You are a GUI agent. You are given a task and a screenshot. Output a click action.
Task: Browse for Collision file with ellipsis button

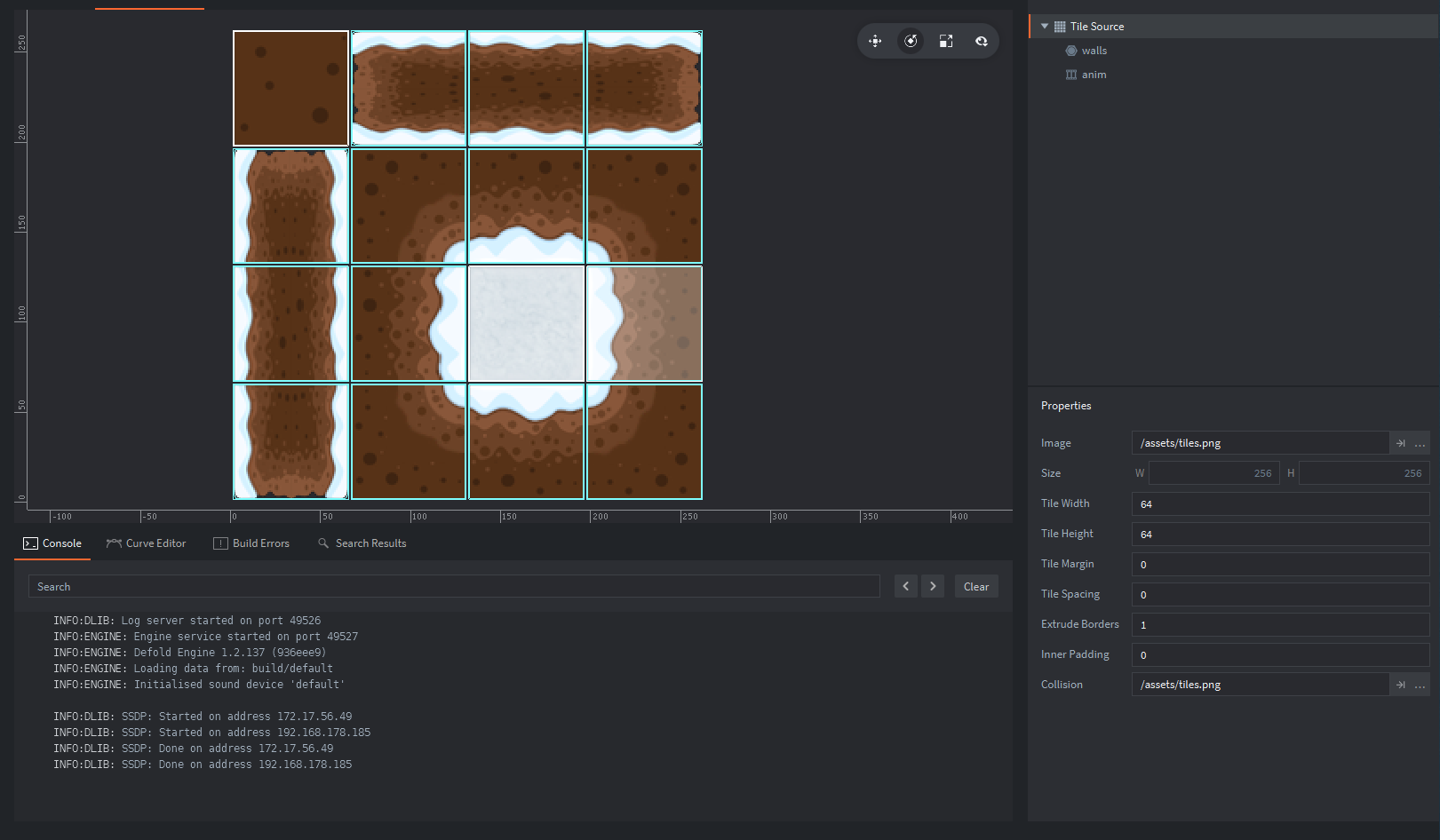click(1420, 685)
